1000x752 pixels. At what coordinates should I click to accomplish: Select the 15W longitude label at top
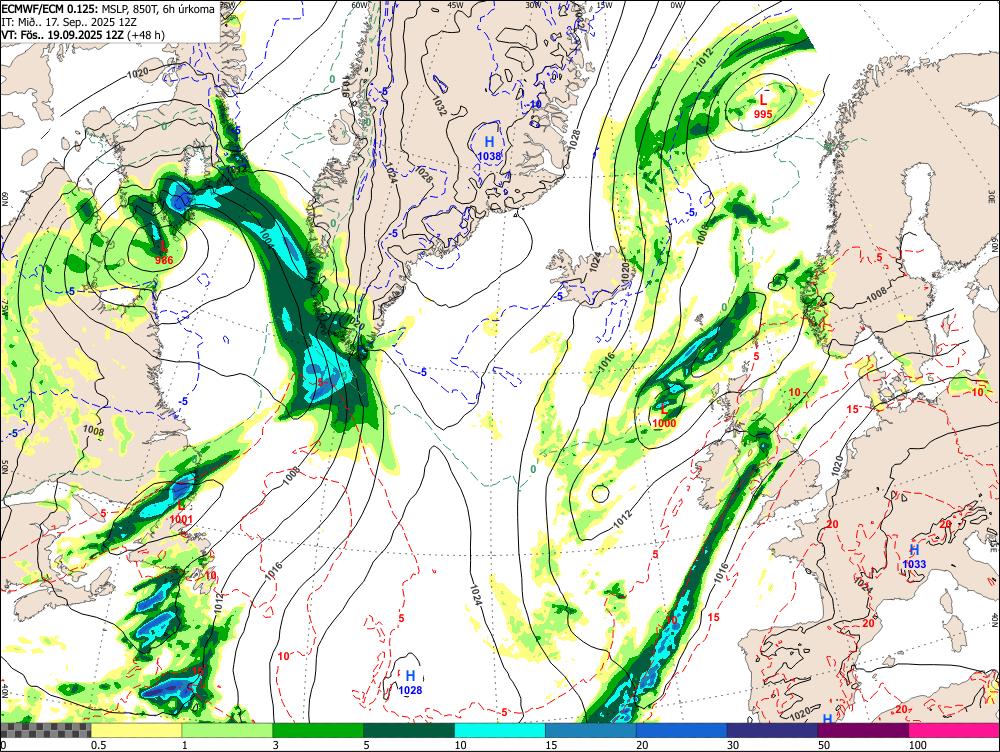tap(604, 4)
